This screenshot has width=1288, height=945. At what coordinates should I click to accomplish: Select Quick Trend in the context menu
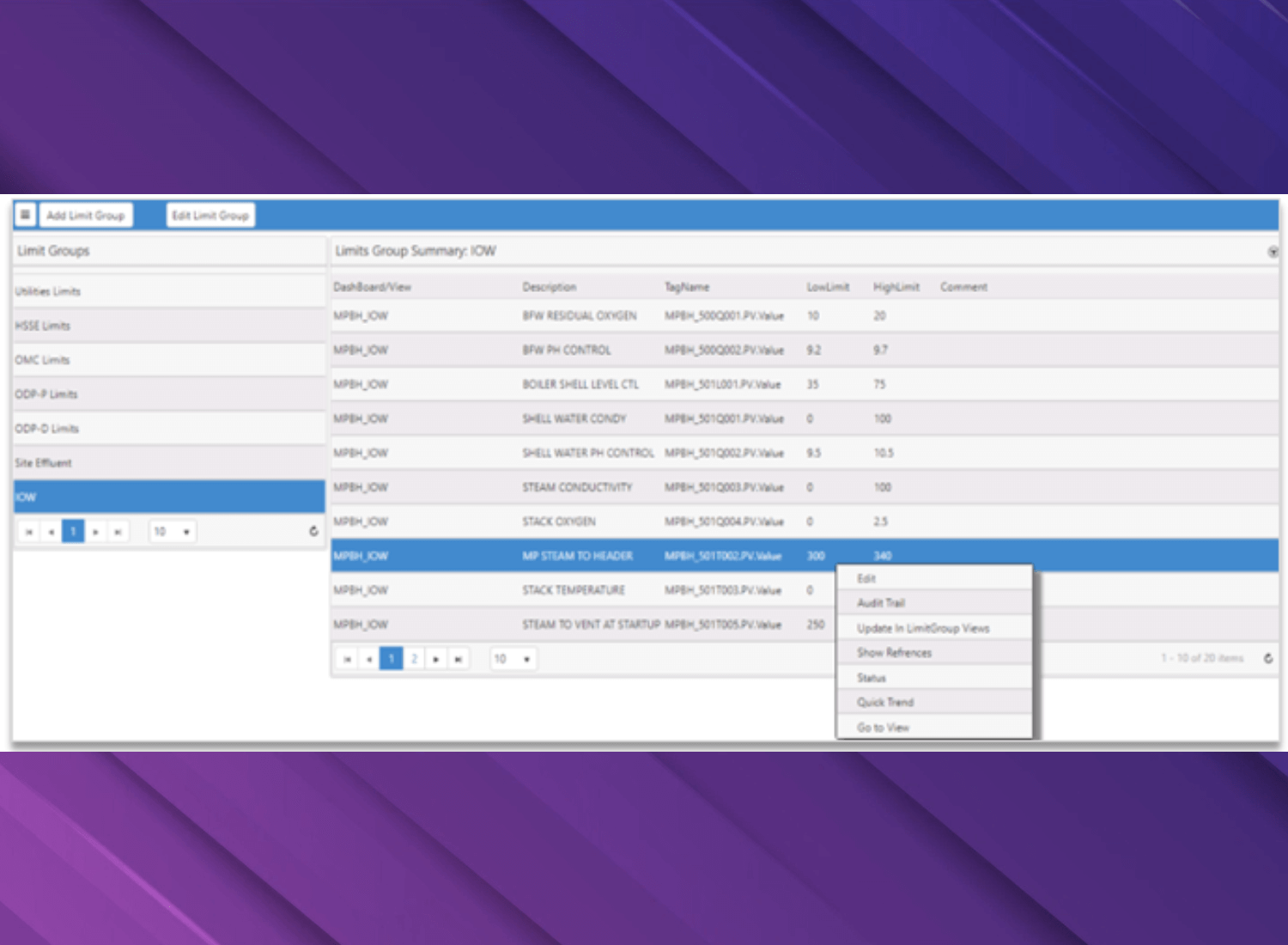click(885, 702)
